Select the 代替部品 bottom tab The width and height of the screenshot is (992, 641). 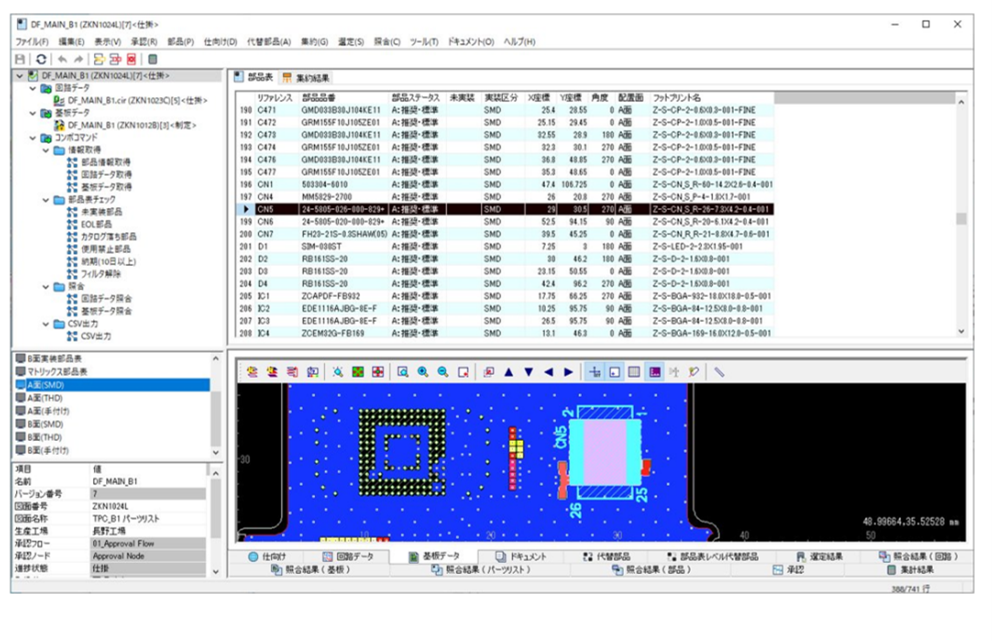[609, 555]
